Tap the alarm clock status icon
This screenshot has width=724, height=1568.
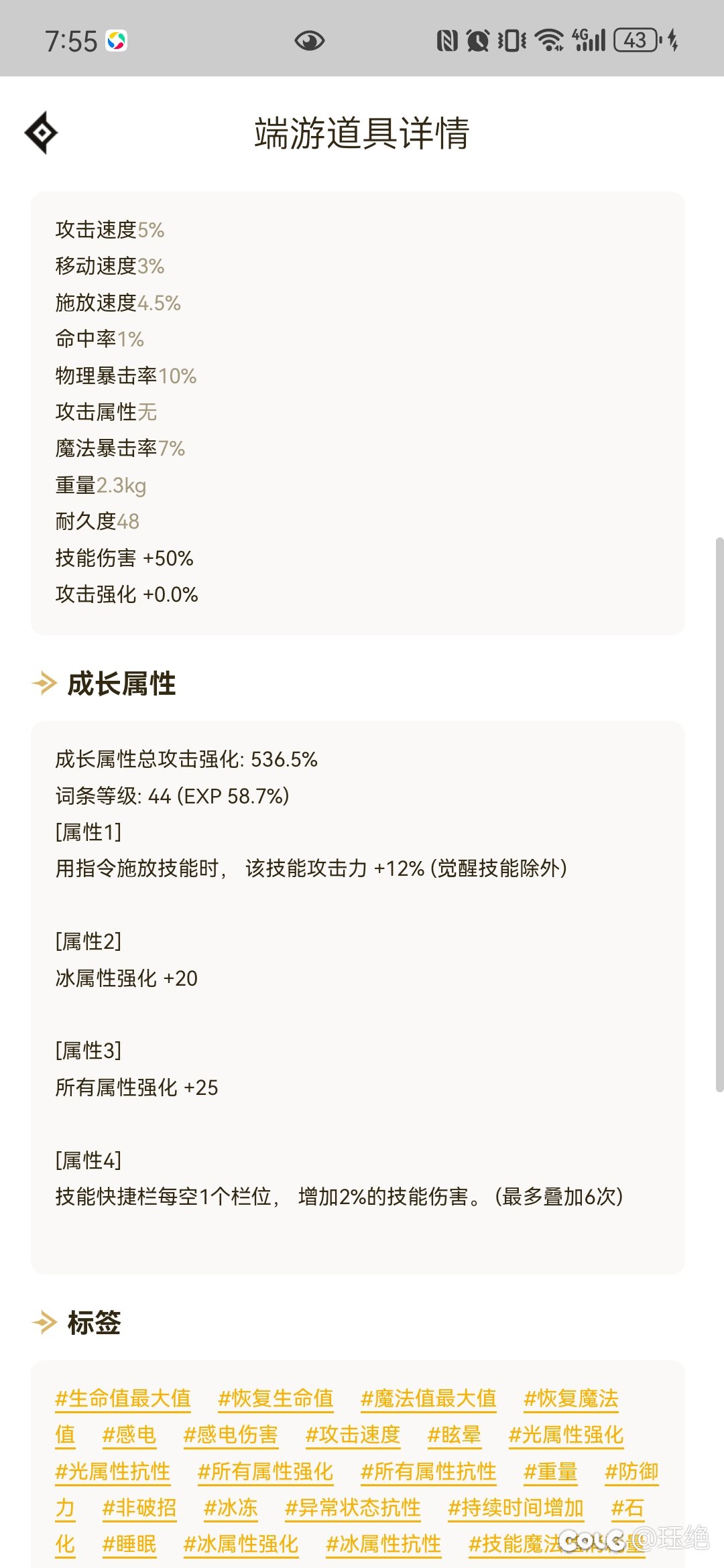point(478,41)
